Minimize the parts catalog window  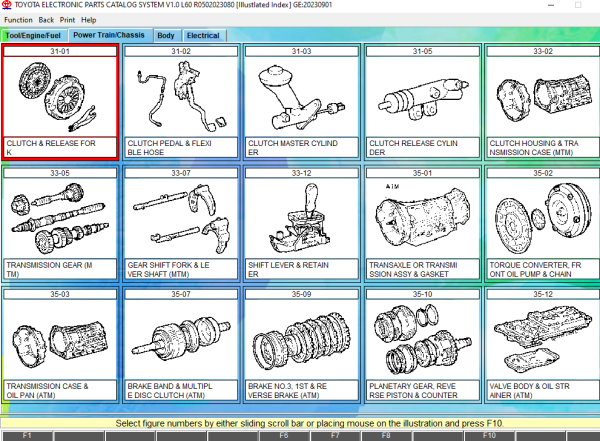tap(551, 5)
